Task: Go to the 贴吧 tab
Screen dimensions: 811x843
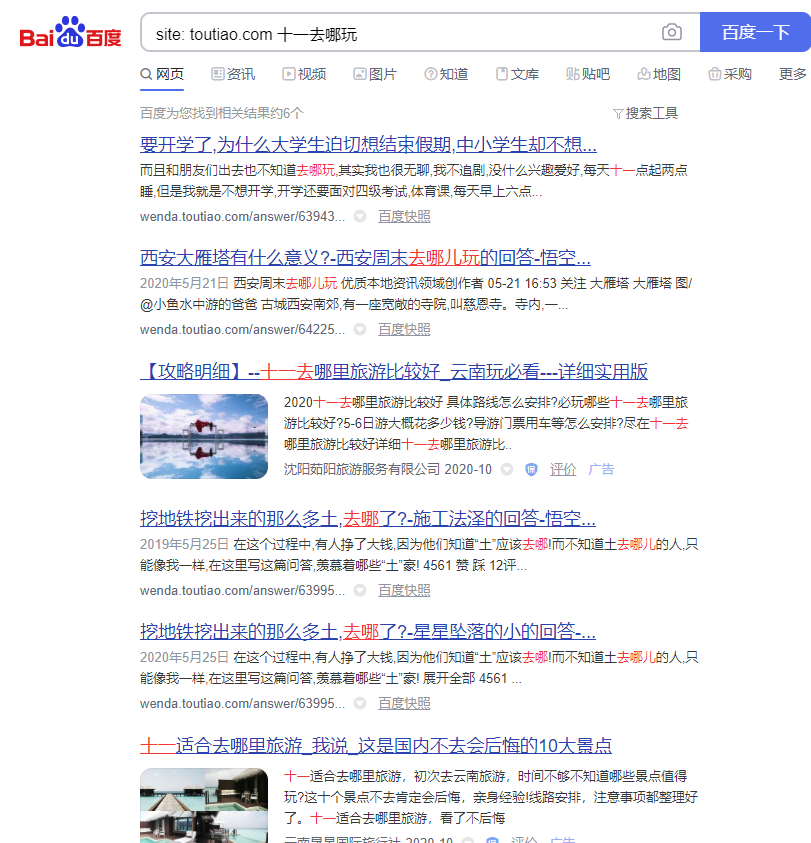Action: [x=588, y=74]
